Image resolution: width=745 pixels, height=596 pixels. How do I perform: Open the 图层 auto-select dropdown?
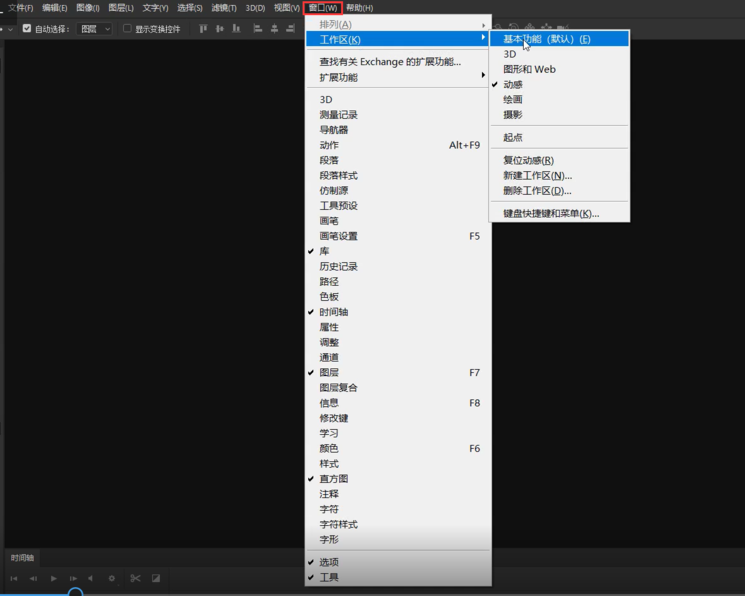(95, 29)
